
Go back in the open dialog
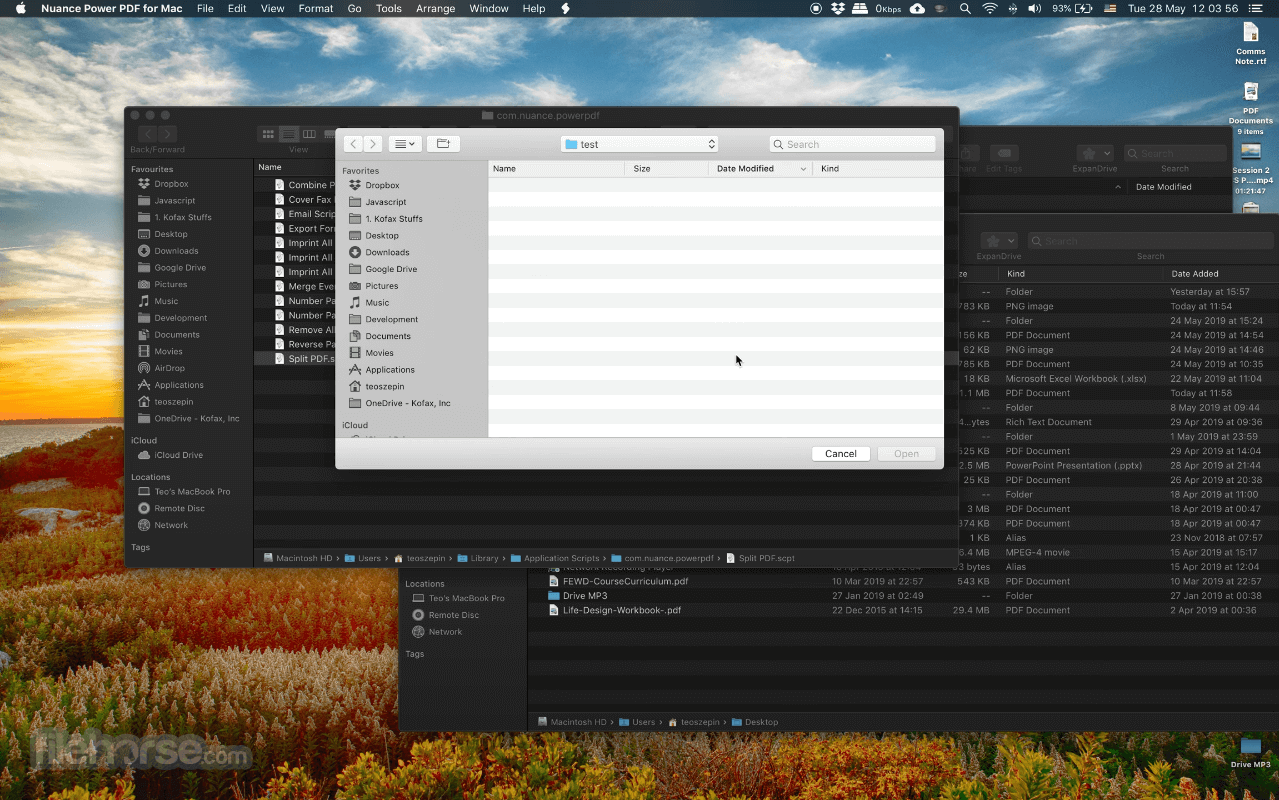coord(353,144)
